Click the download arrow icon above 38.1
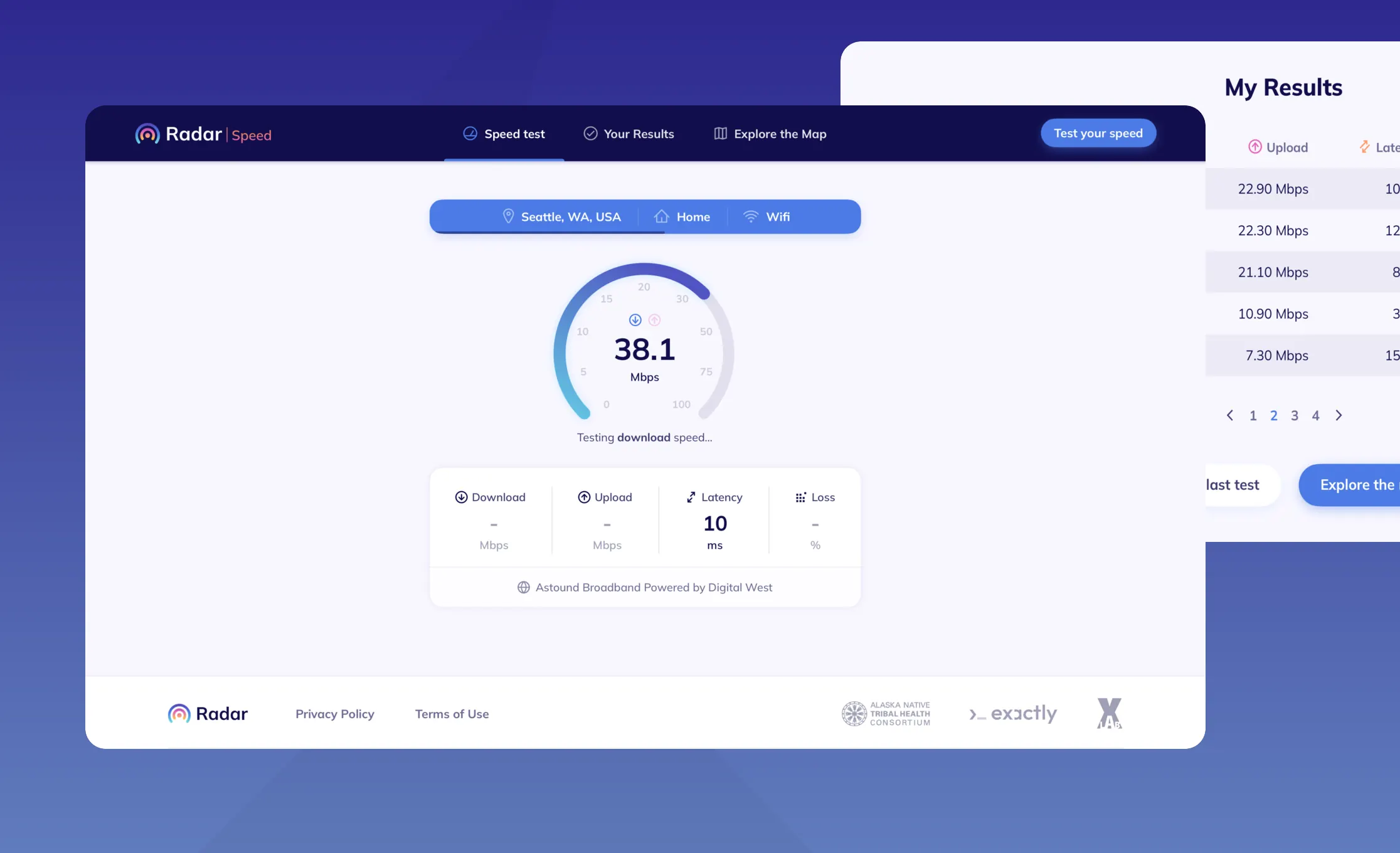Viewport: 1400px width, 853px height. click(635, 320)
